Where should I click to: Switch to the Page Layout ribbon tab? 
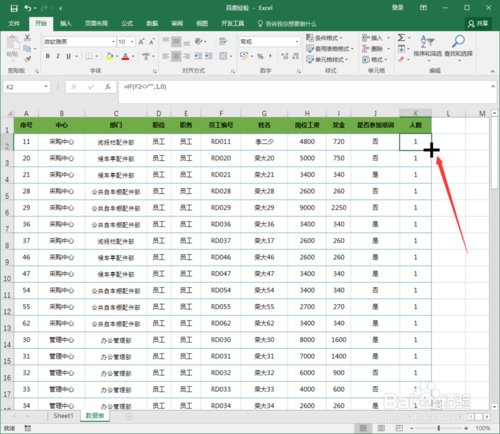(x=96, y=23)
